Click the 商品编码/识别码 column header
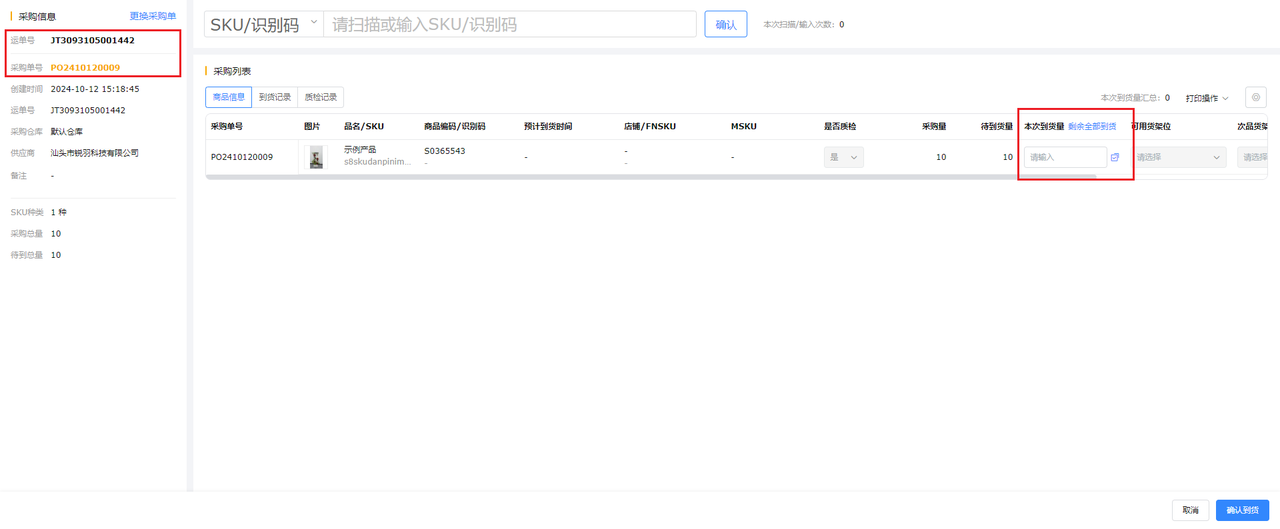Viewport: 1280px width, 529px height. [x=455, y=127]
